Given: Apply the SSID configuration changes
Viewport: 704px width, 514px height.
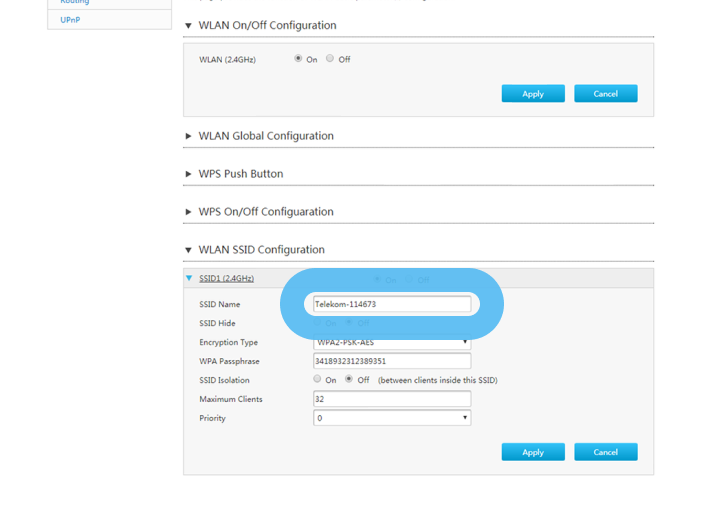Looking at the screenshot, I should point(533,452).
